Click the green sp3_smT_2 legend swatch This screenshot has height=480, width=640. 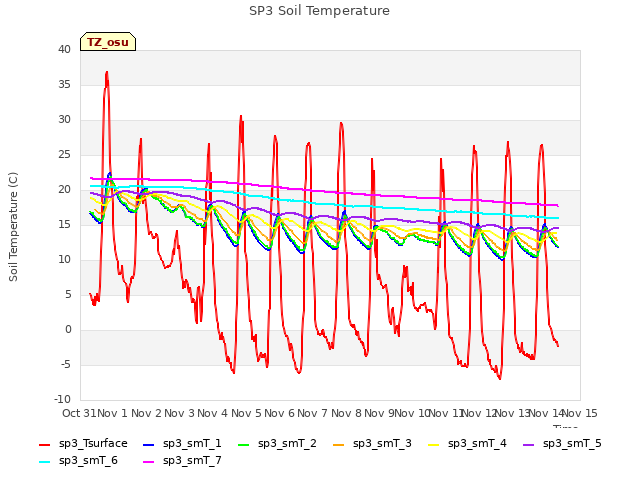(x=244, y=444)
